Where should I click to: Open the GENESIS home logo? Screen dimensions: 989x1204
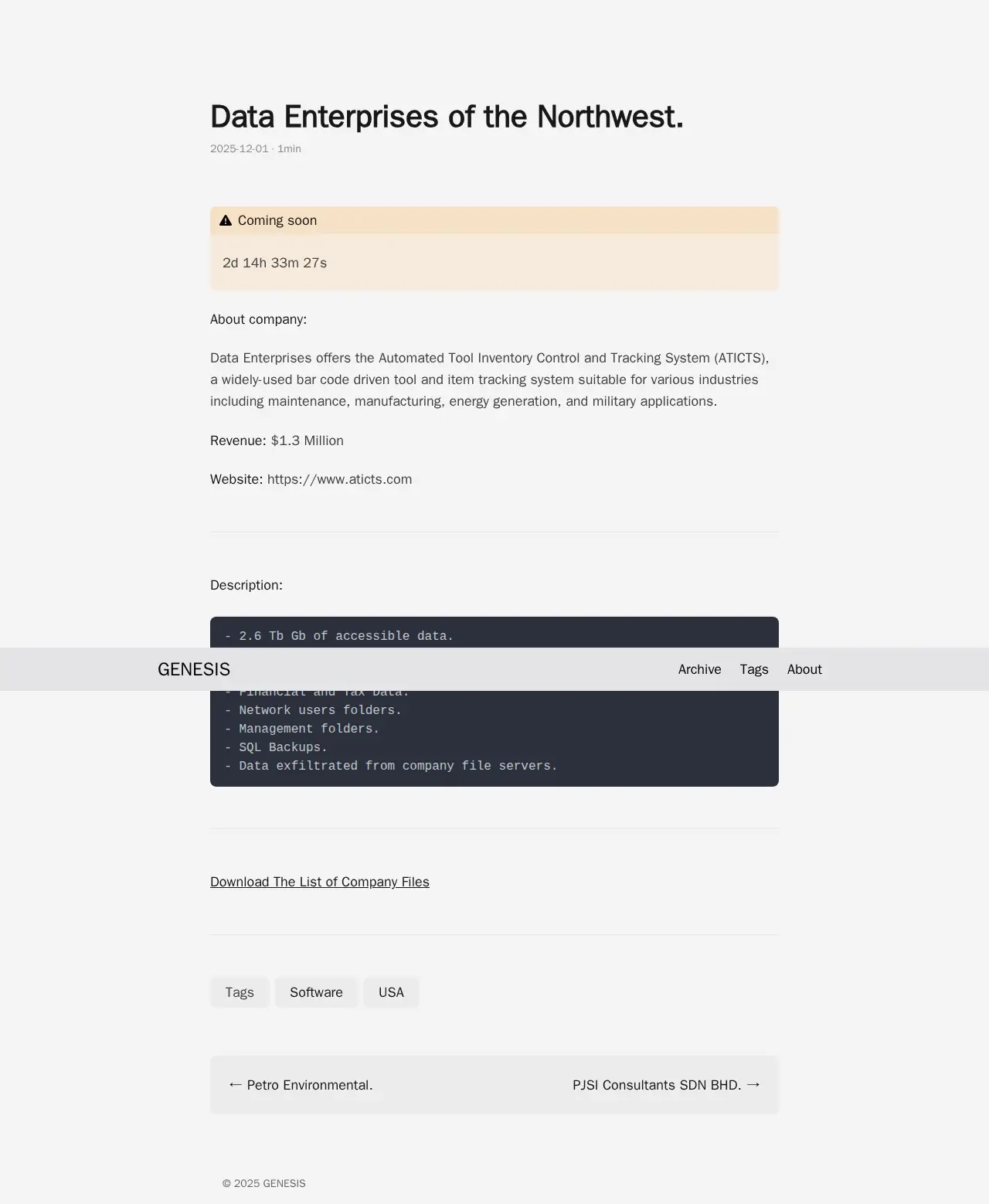tap(194, 669)
